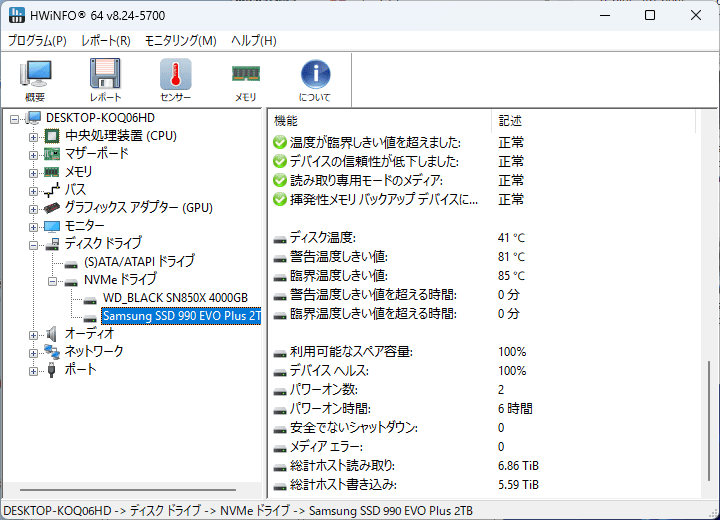
Task: Open the 概要 summary toolbar icon
Action: pos(35,79)
